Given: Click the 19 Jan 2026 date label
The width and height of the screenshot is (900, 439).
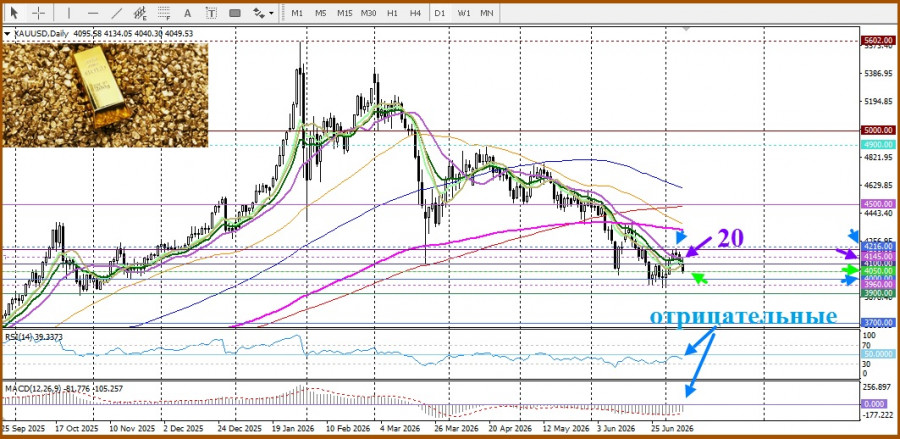Looking at the screenshot, I should (293, 429).
